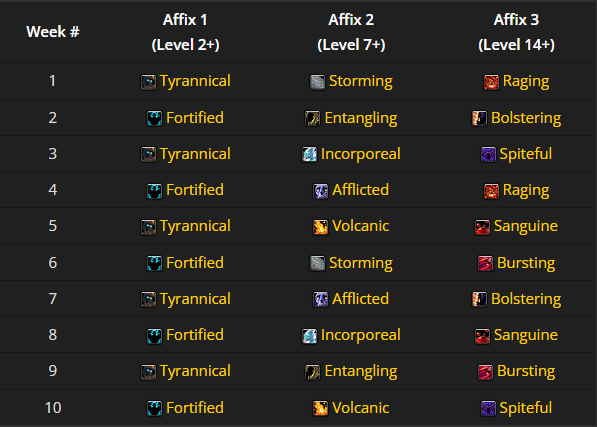Click the Sanguine icon in week 5
The image size is (597, 427).
point(482,227)
